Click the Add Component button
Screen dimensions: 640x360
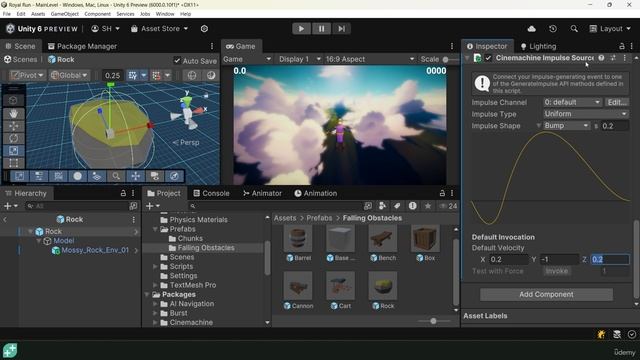[546, 294]
